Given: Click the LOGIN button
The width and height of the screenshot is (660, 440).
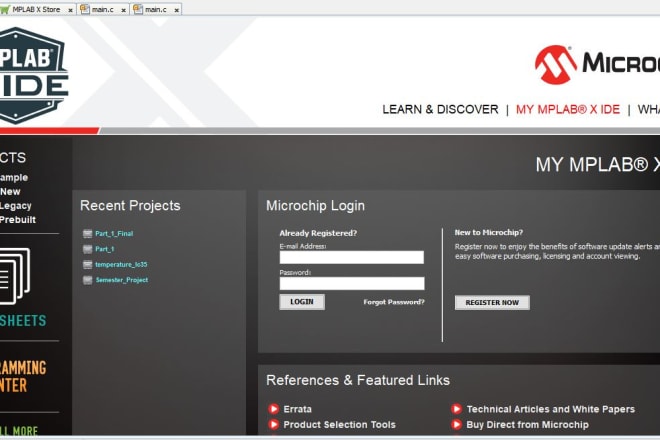Looking at the screenshot, I should 302,302.
